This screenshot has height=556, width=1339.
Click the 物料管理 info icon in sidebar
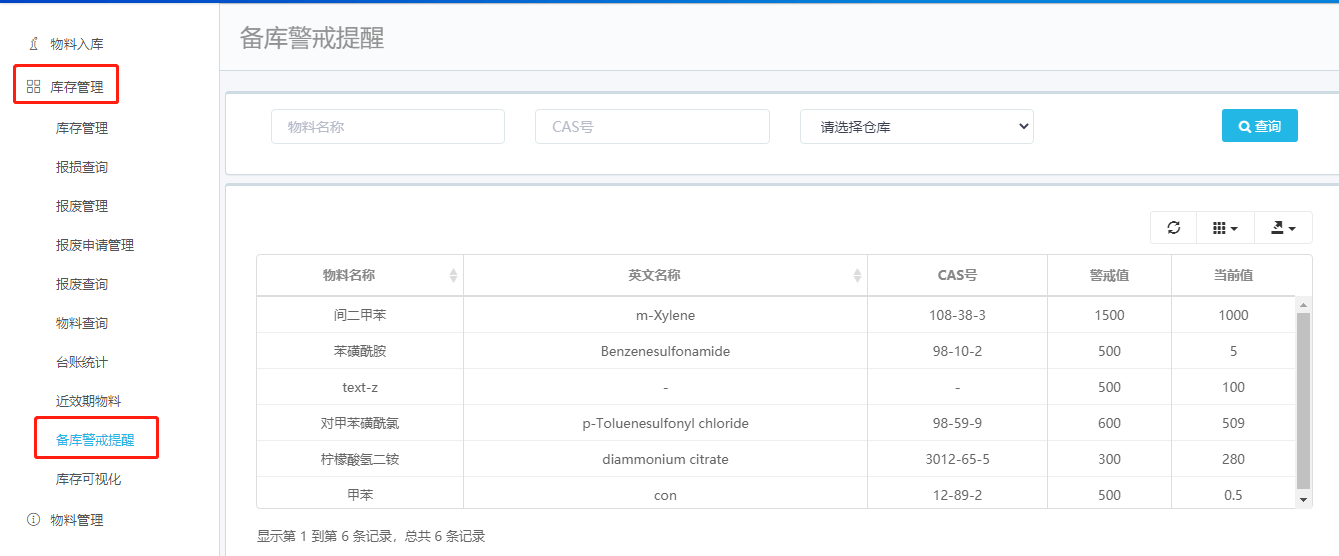33,520
